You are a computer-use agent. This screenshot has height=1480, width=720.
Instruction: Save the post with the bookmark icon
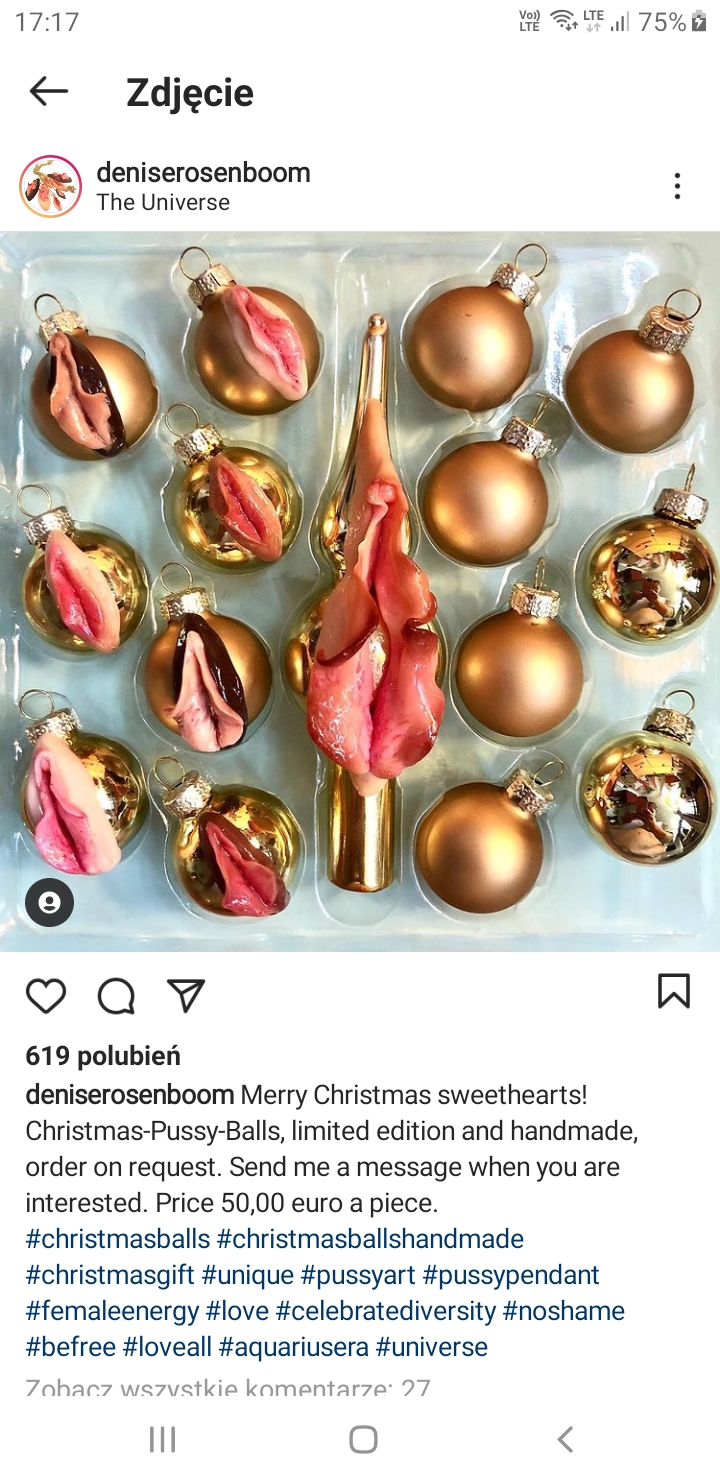[x=674, y=991]
